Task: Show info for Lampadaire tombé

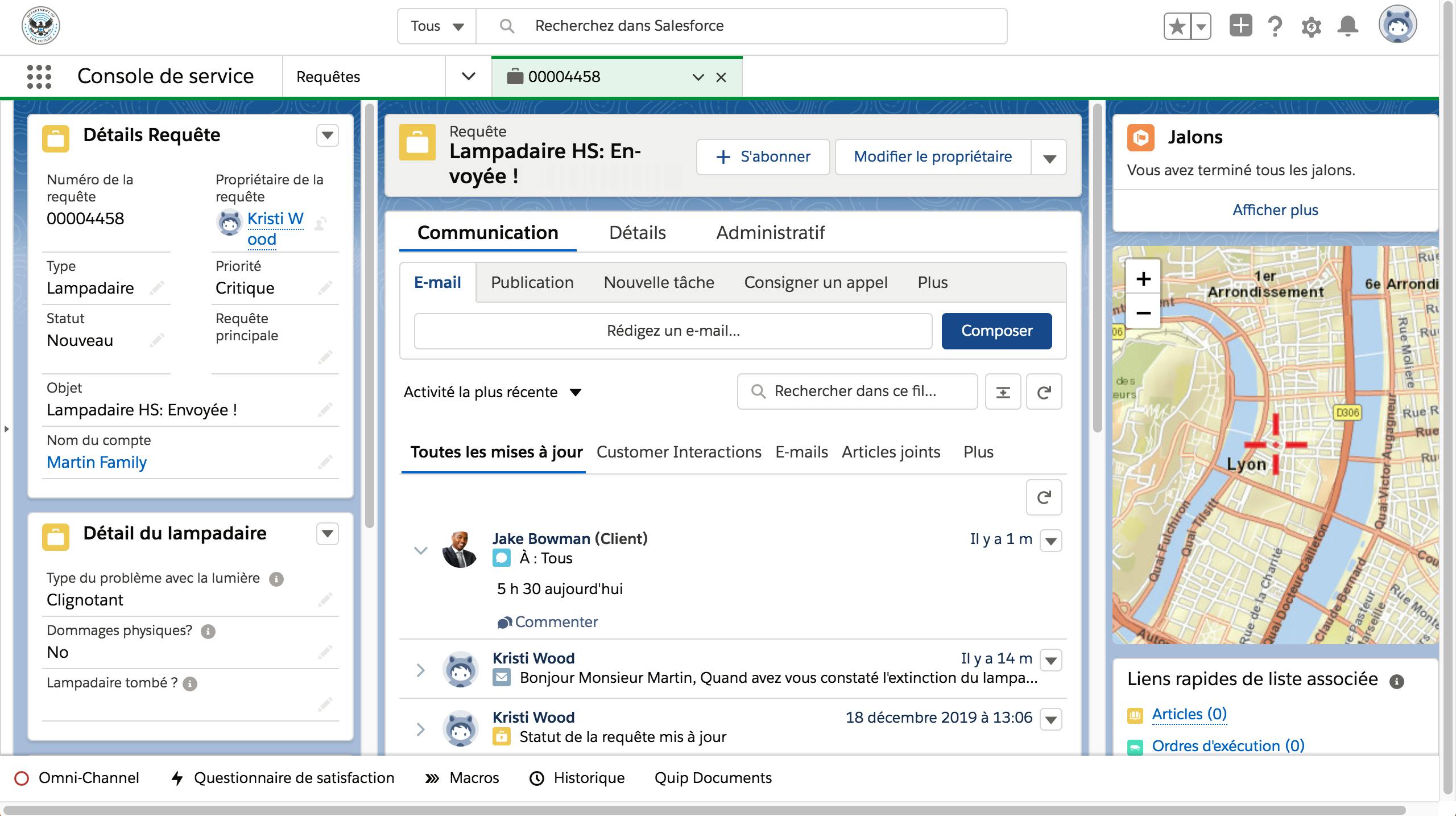Action: 190,684
